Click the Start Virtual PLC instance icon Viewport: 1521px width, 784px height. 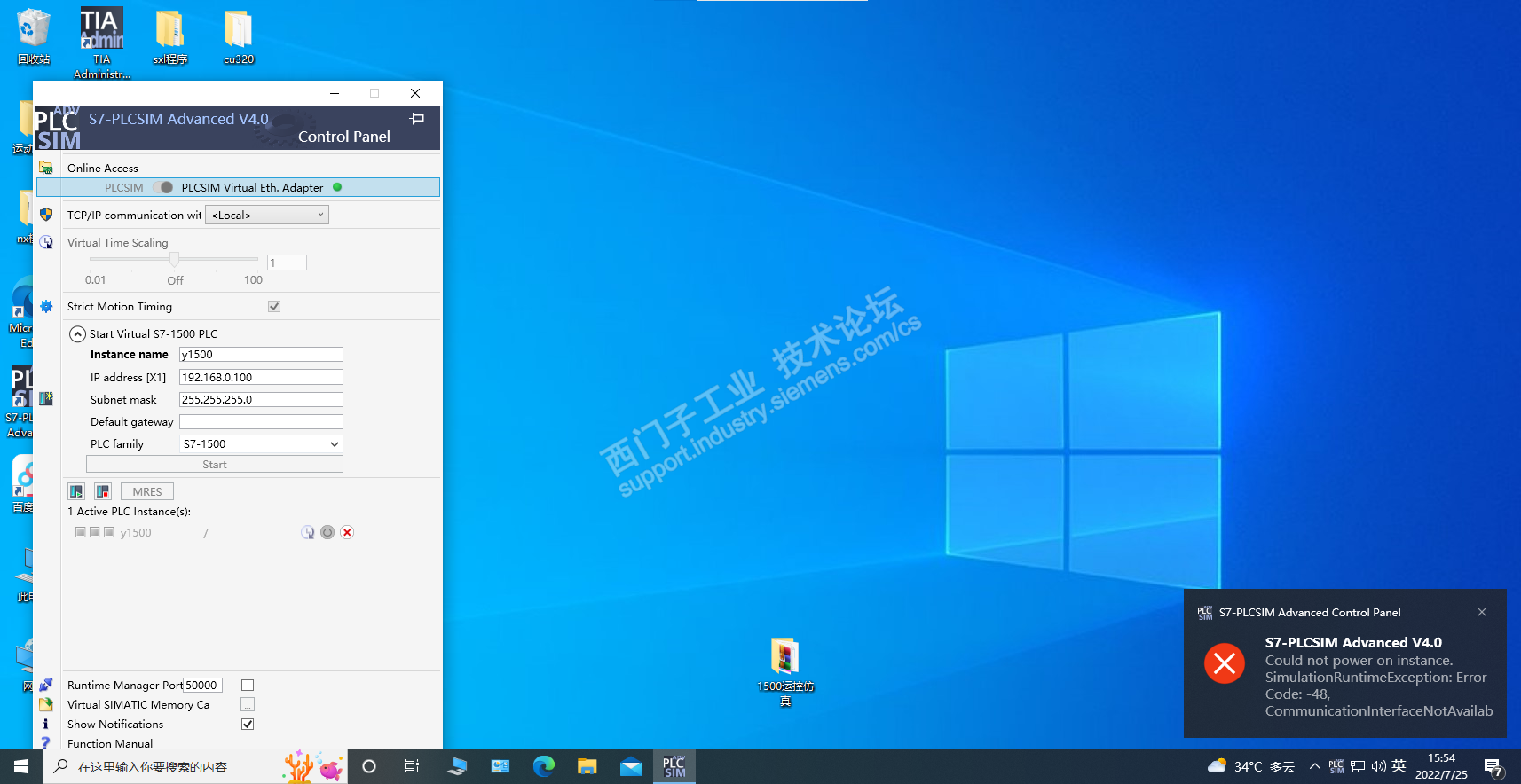[46, 399]
